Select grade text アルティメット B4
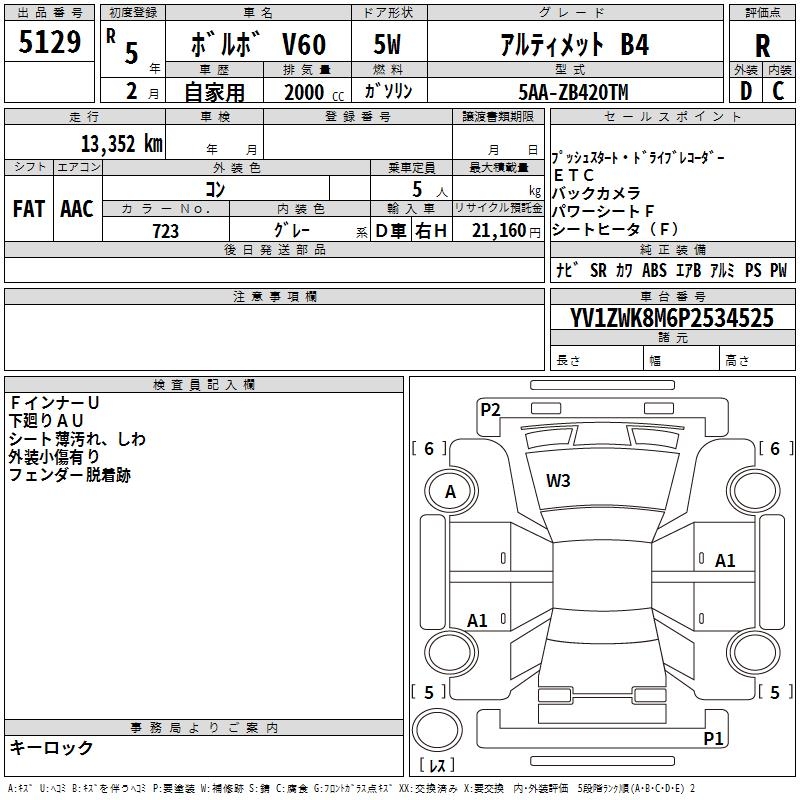Screen dimensions: 800x800 (x=574, y=44)
